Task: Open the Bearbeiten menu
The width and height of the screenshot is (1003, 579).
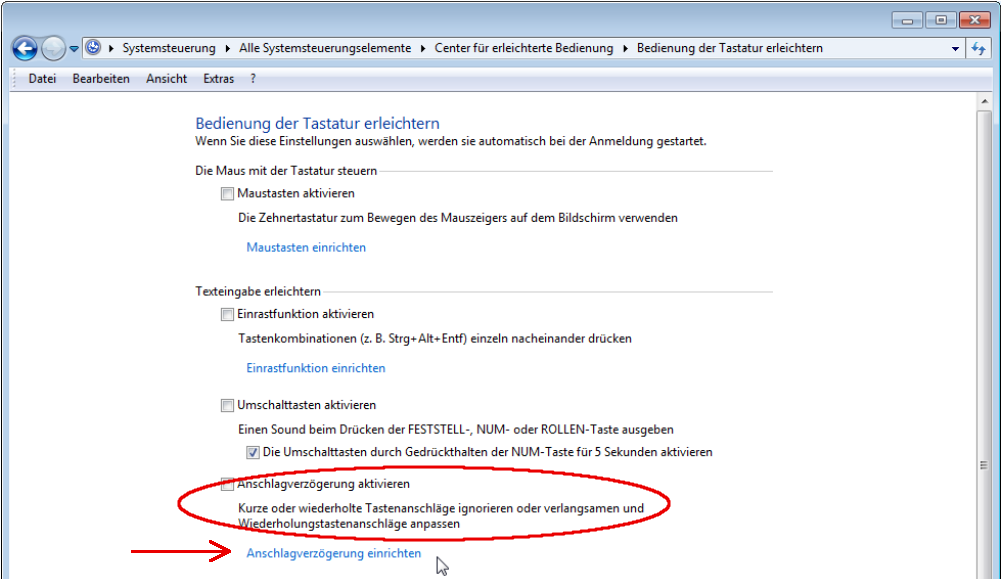Action: pos(101,79)
